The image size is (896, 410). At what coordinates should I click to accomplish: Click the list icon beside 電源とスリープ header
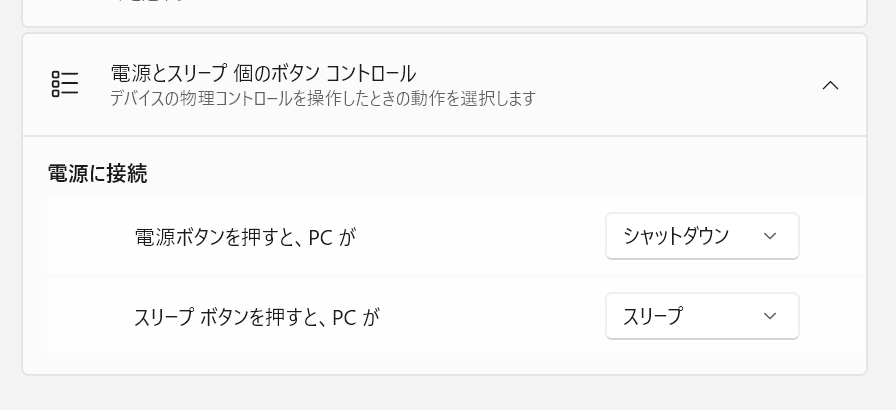coord(65,84)
